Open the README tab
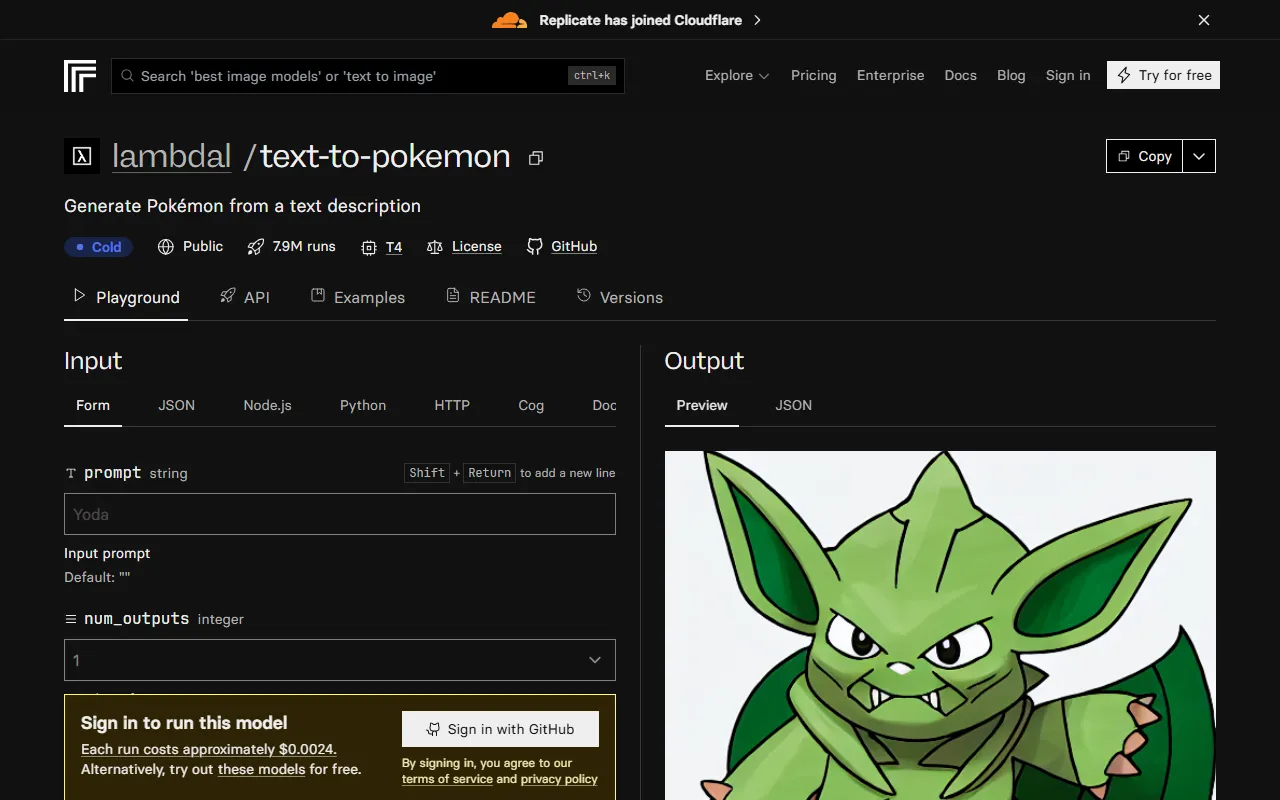The image size is (1280, 800). pos(491,297)
